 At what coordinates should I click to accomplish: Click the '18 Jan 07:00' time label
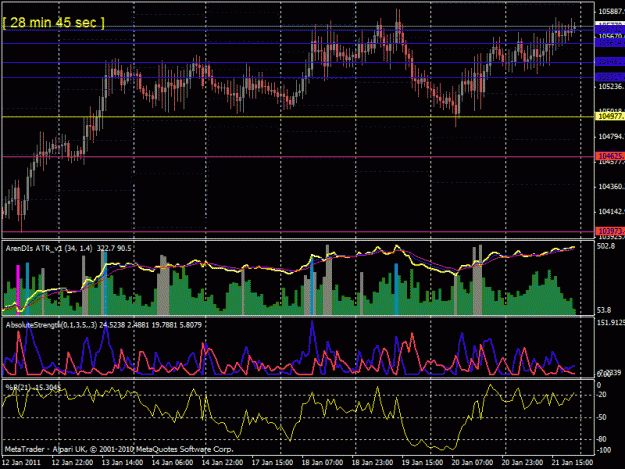322,463
